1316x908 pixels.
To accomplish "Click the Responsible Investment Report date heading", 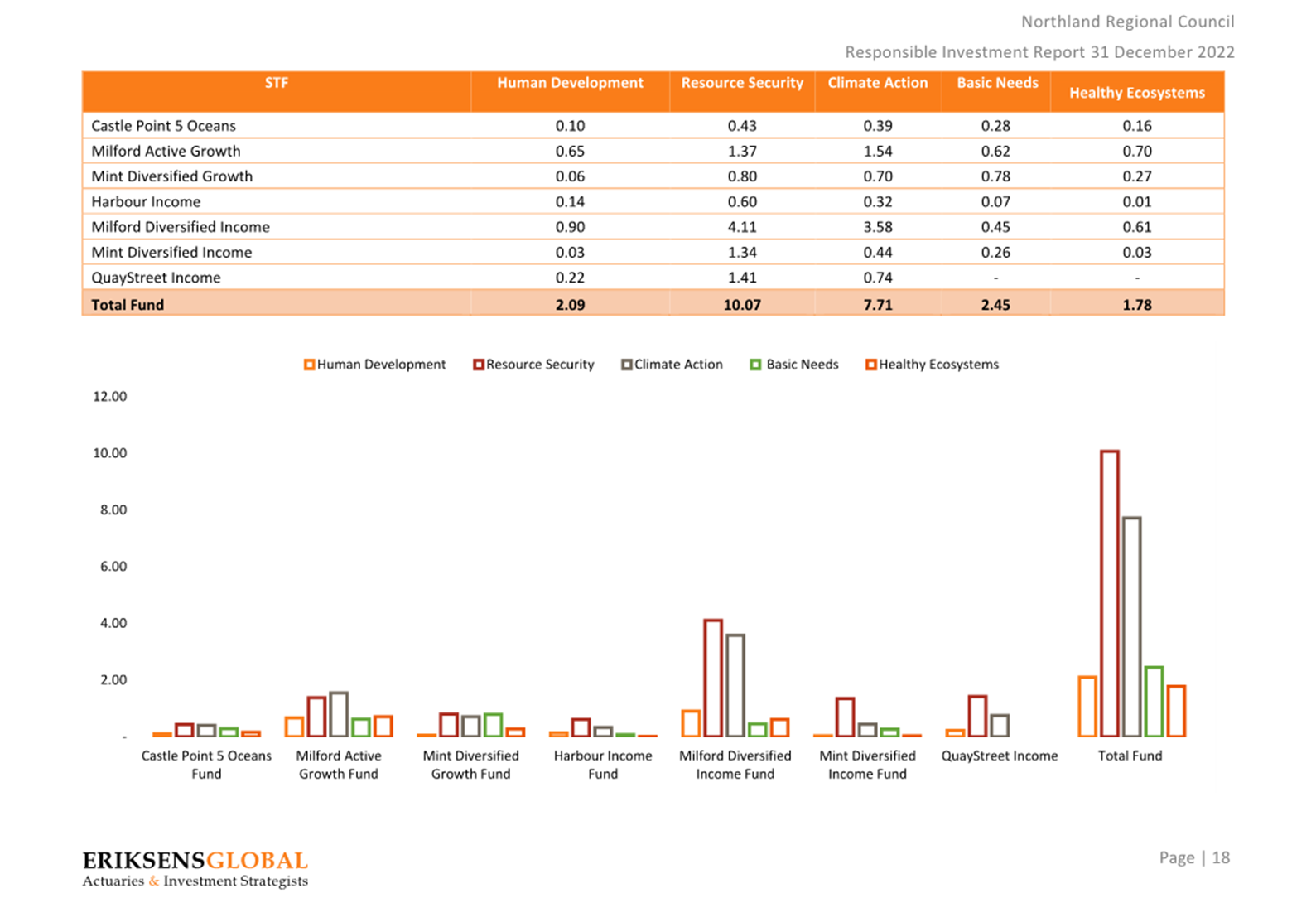I will [1039, 52].
